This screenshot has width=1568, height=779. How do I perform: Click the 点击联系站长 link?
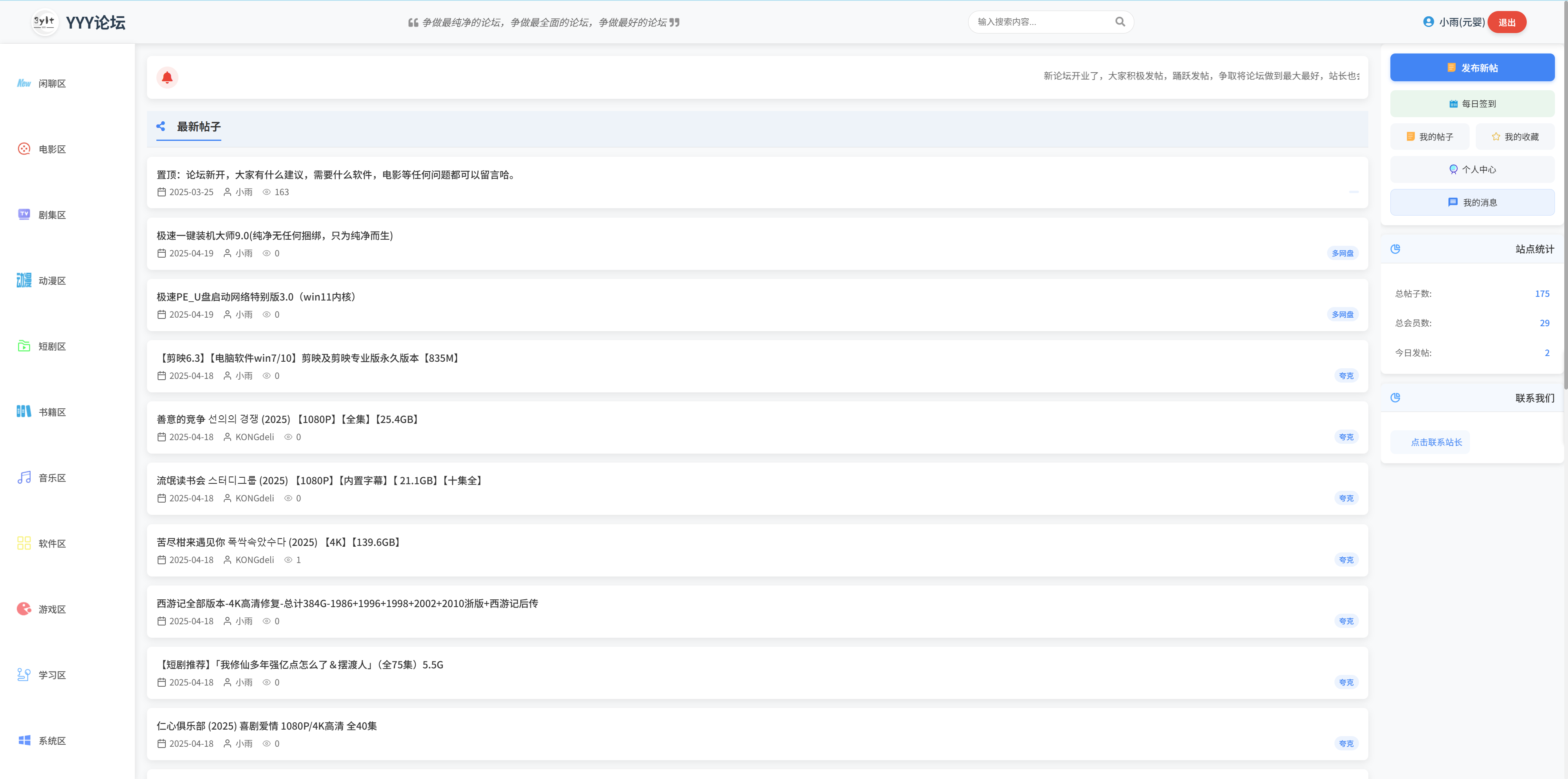pos(1435,443)
